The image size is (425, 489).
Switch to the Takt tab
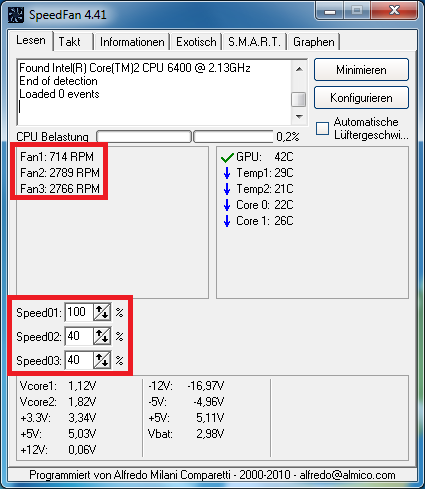point(73,42)
